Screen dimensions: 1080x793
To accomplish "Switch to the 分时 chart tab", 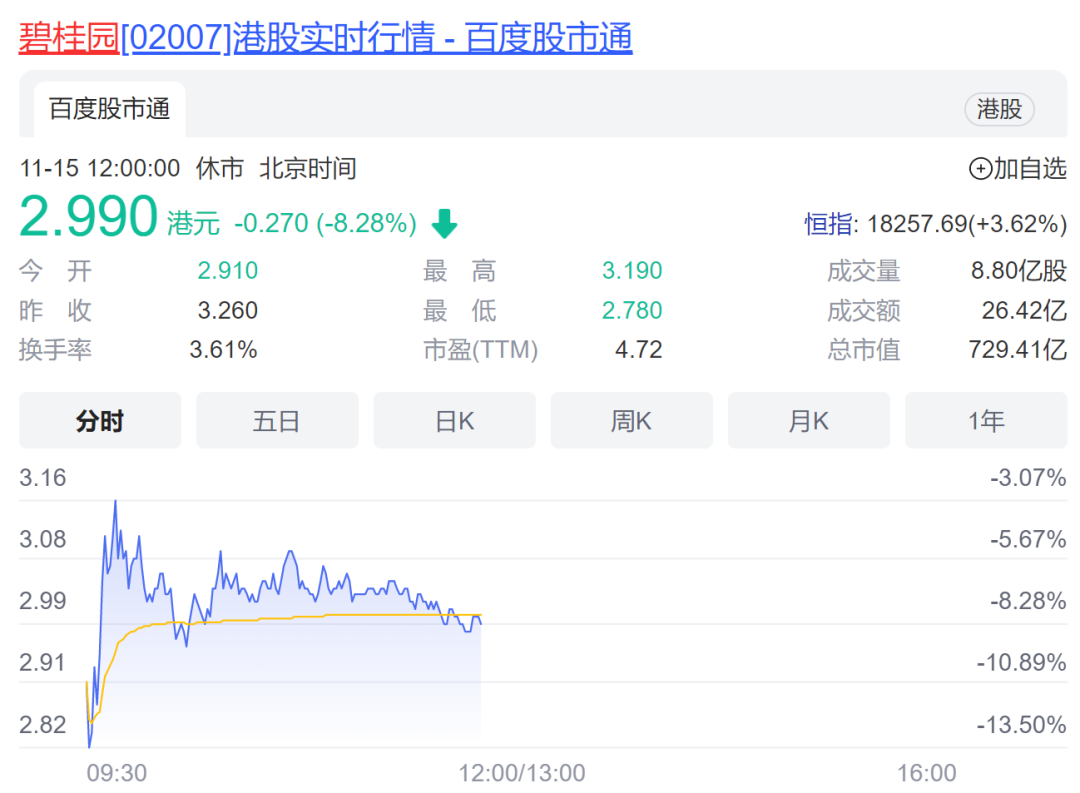I will pos(100,421).
